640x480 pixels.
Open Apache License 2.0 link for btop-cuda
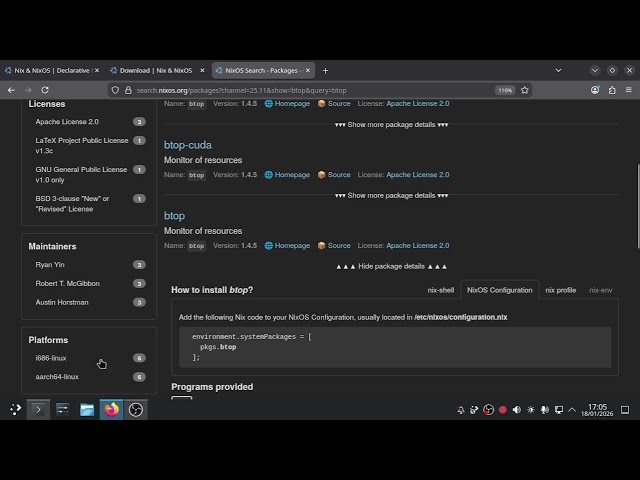point(418,175)
